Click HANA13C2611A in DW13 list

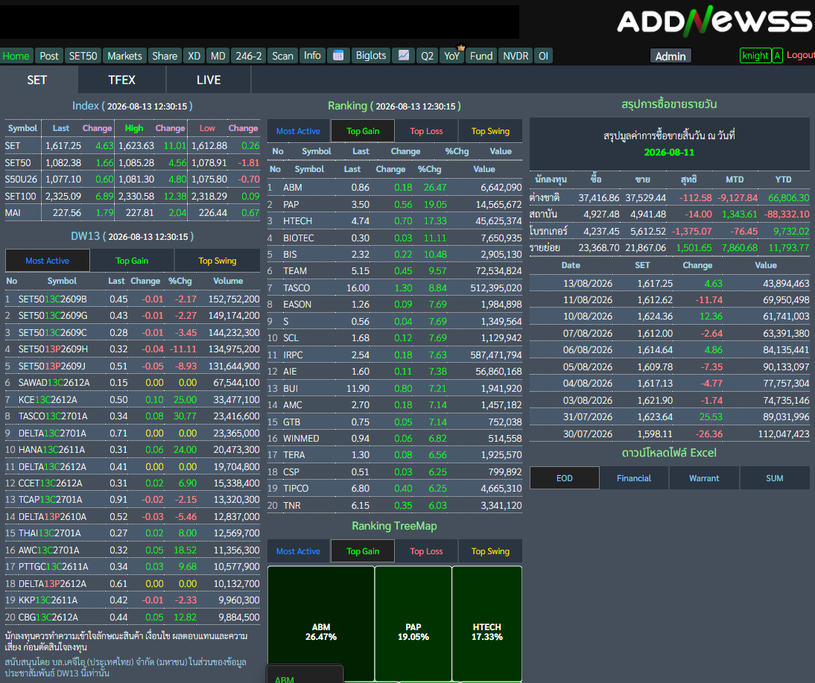click(51, 450)
